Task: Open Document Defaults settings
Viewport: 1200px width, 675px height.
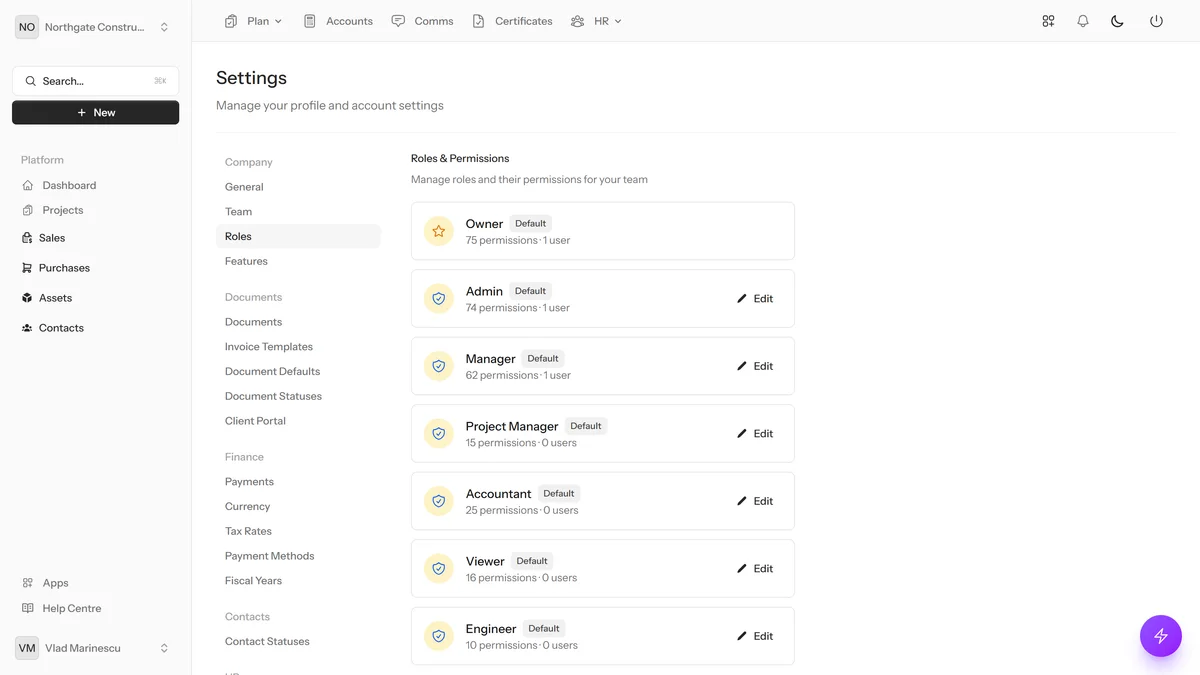Action: pos(298,371)
